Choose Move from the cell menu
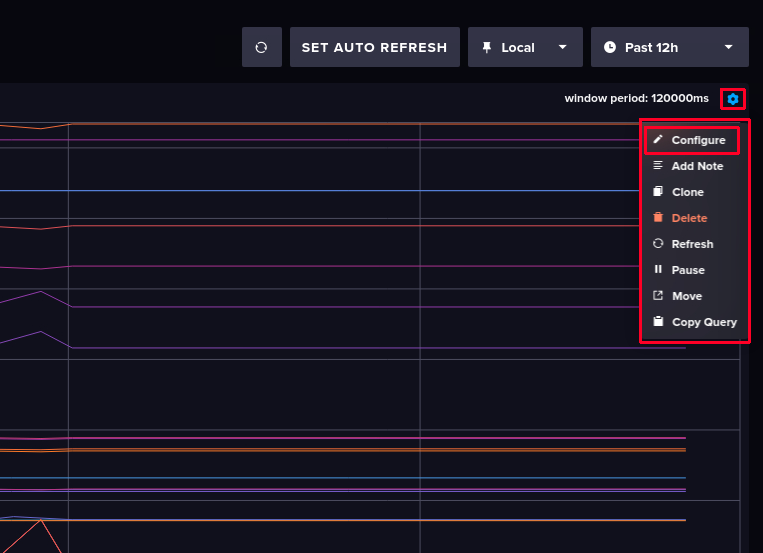Viewport: 763px width, 553px height. 686,296
